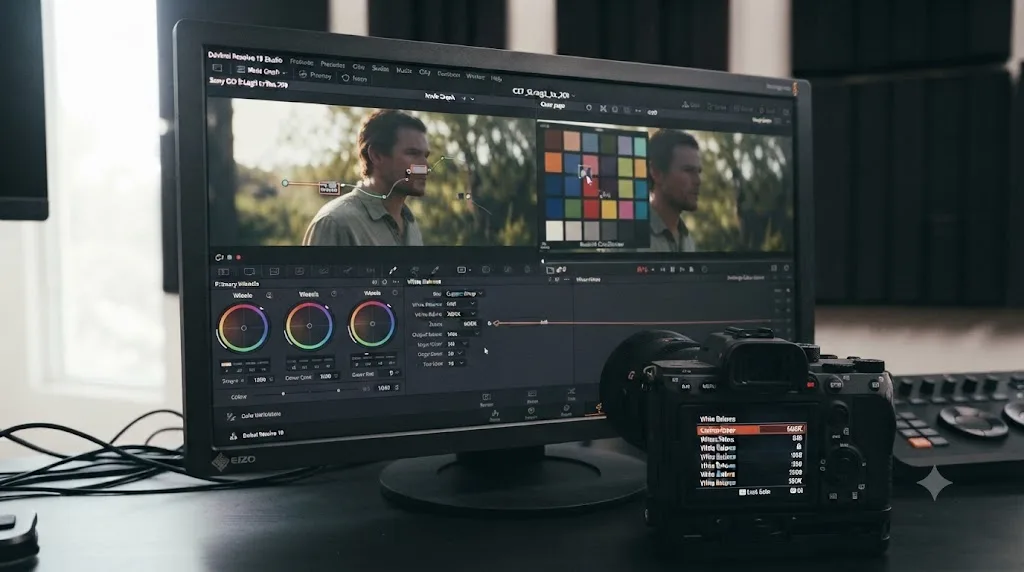Open the clip name dropdown above the viewers

[x=545, y=93]
